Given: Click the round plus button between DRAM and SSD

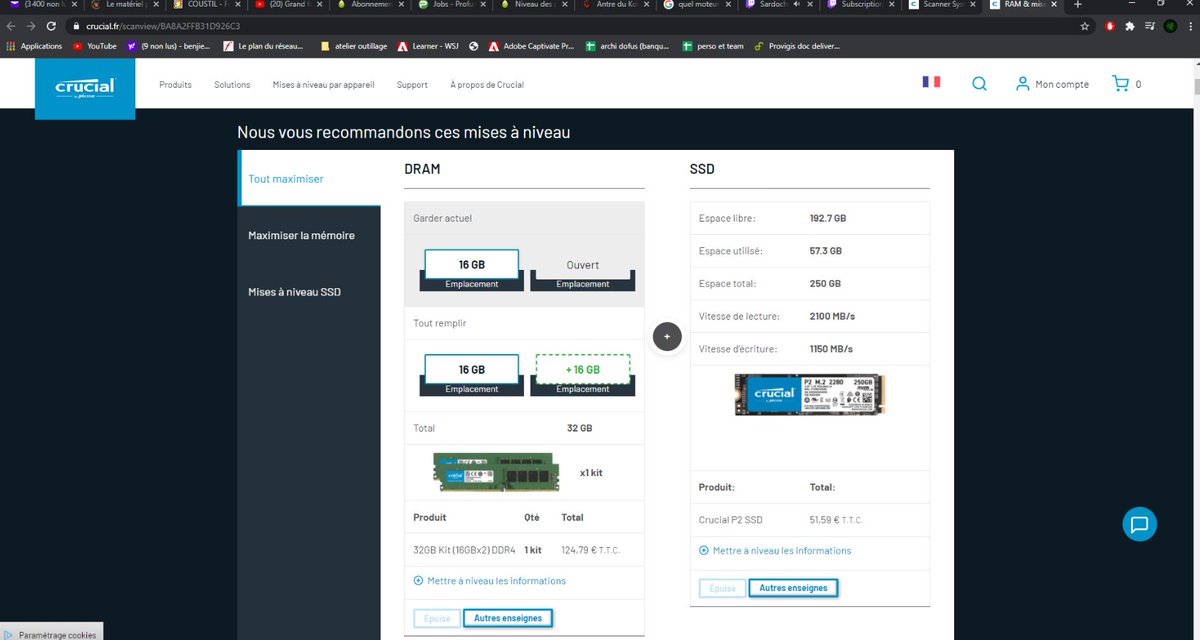Looking at the screenshot, I should (667, 336).
